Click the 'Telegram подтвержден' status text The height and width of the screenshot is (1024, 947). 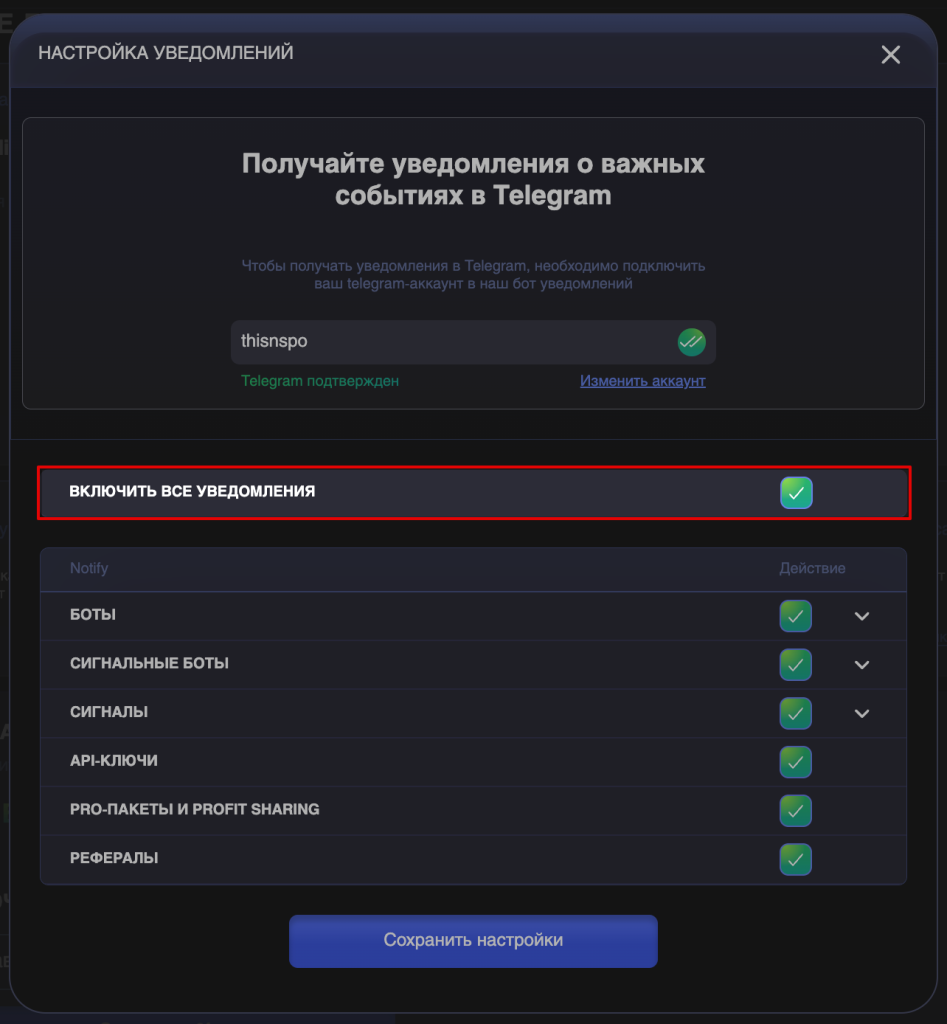pos(320,381)
